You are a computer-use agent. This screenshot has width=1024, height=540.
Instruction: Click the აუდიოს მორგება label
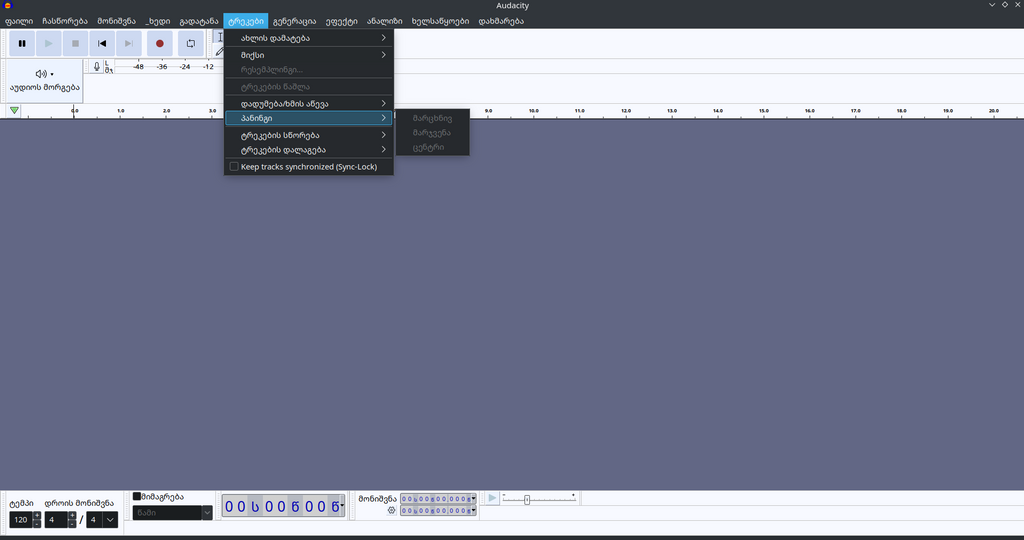(44, 87)
